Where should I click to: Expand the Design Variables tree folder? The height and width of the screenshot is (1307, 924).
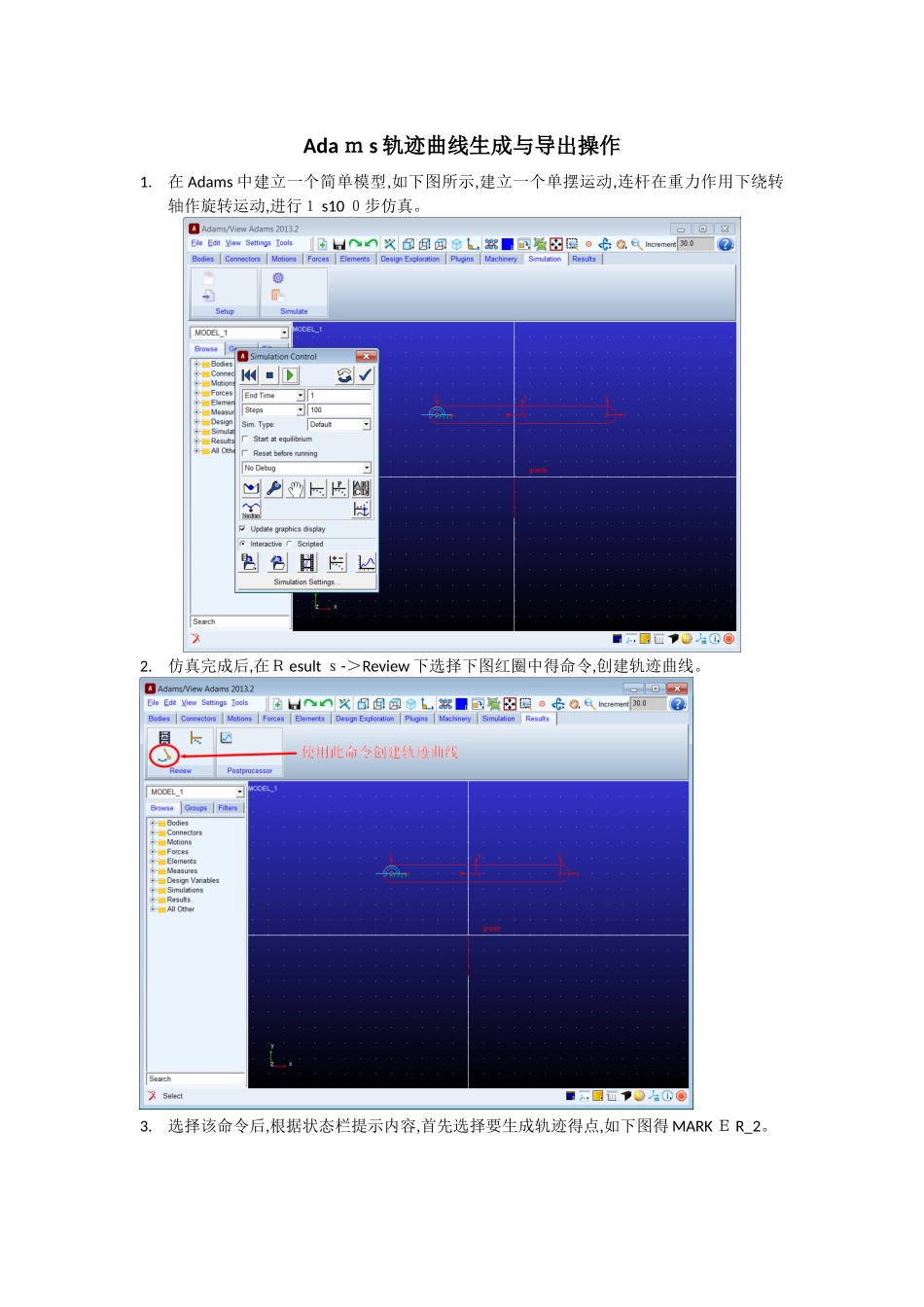(x=153, y=880)
